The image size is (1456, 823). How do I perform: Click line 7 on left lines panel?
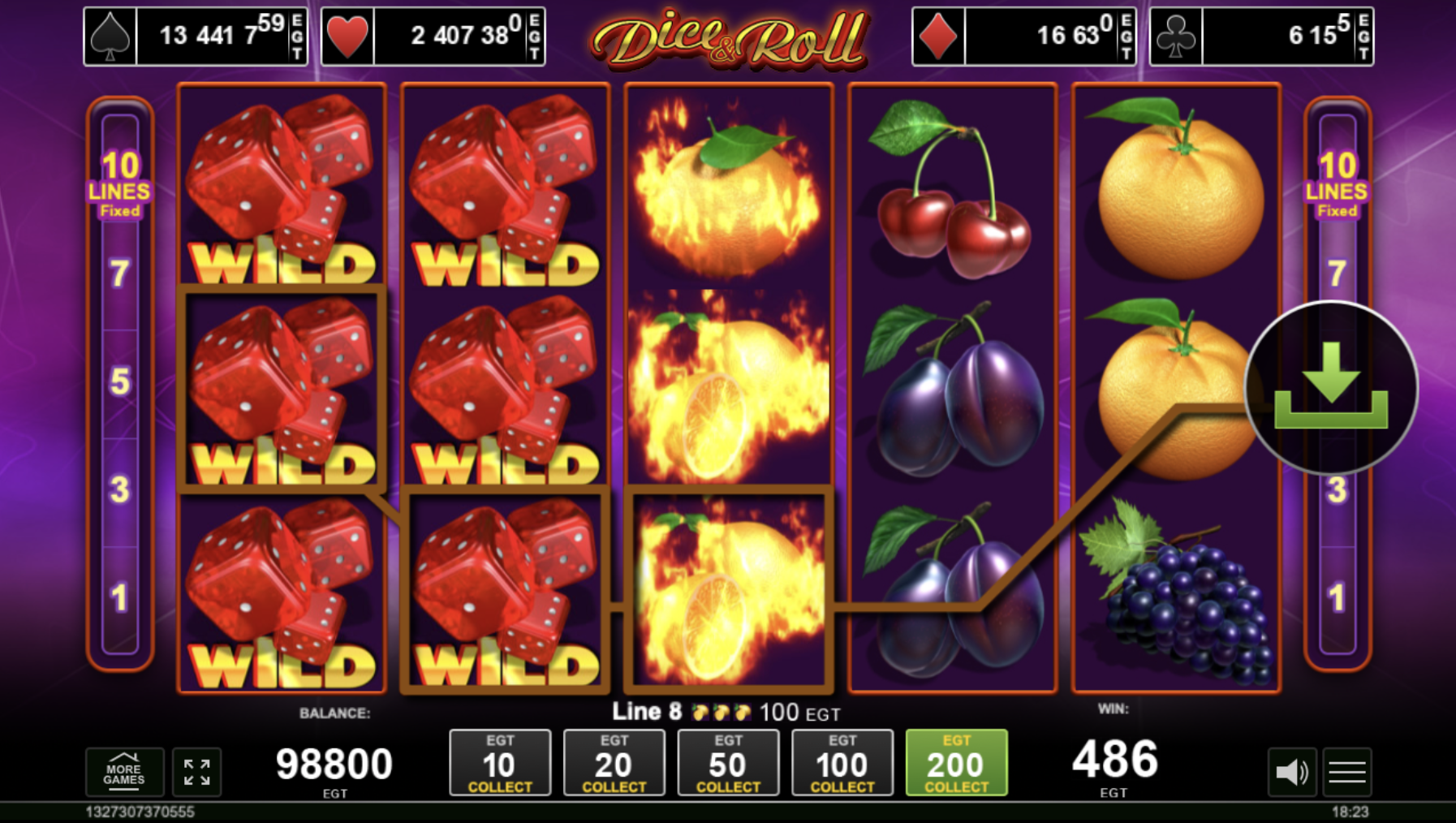point(120,274)
